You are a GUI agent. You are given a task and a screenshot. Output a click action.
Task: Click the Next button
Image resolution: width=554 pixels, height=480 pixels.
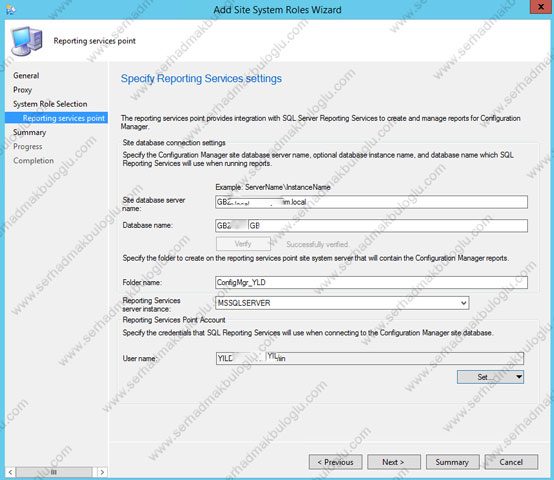pyautogui.click(x=394, y=462)
